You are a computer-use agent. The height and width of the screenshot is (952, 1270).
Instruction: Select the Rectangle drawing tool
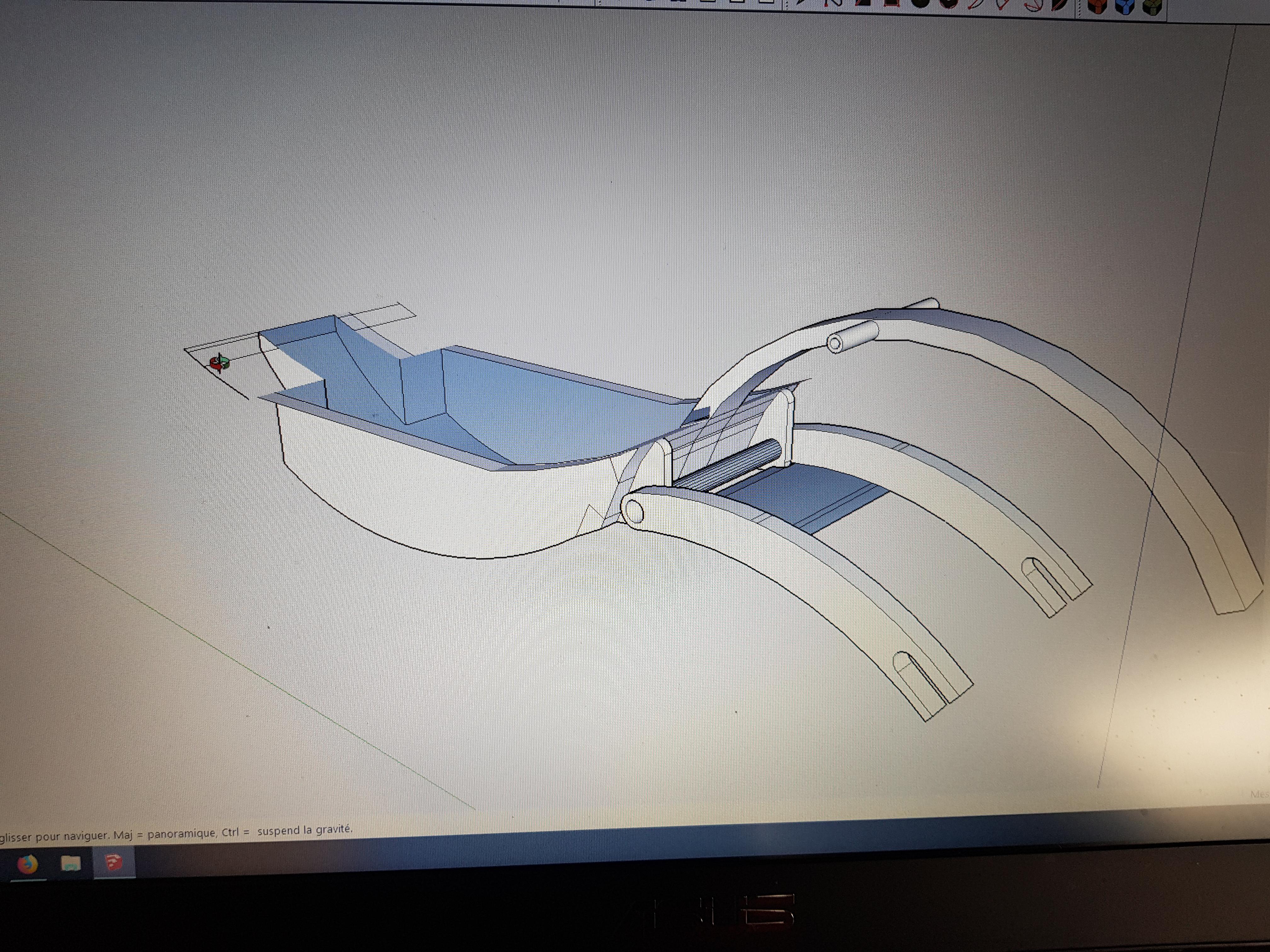[x=863, y=2]
